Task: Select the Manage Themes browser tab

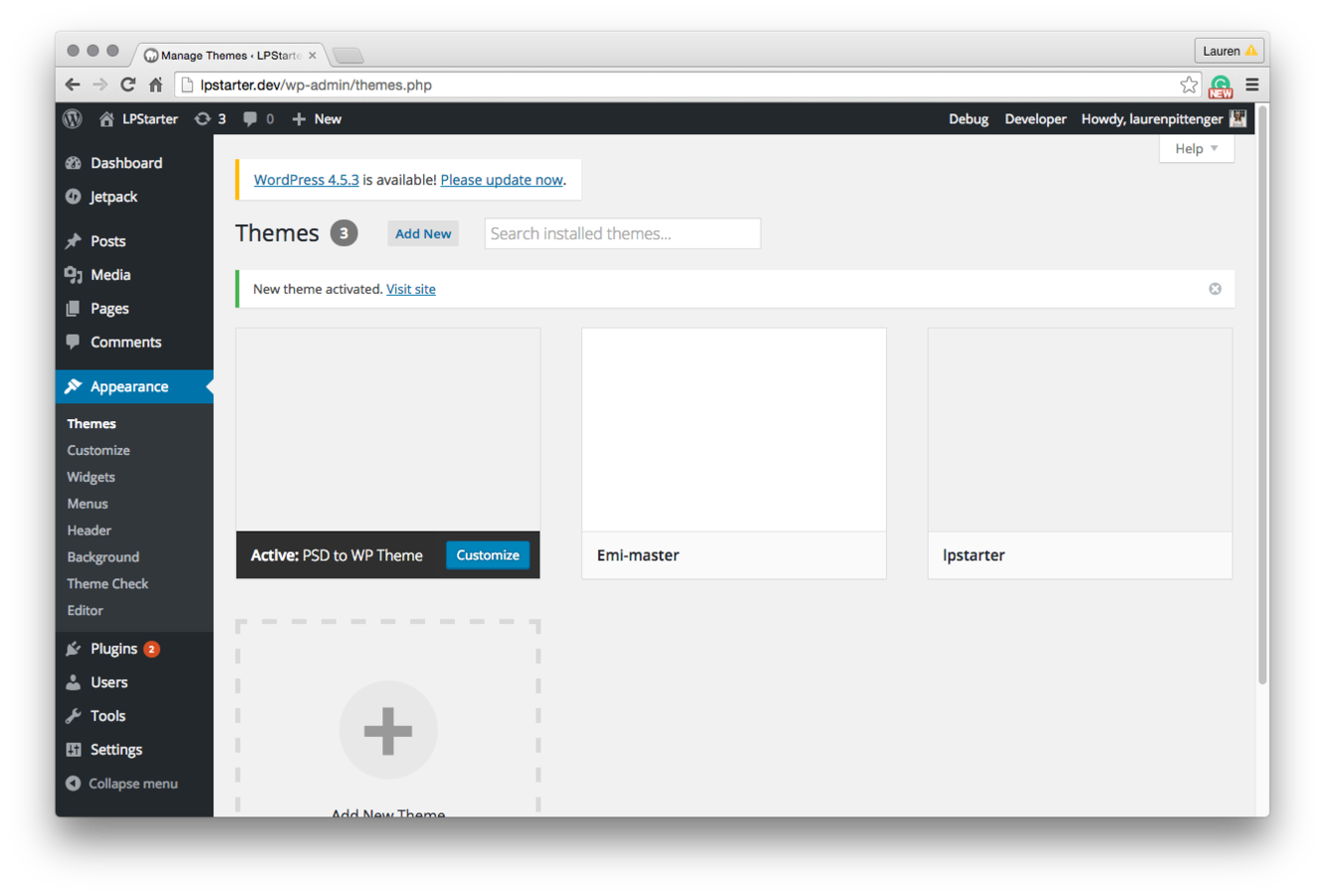Action: [x=229, y=56]
